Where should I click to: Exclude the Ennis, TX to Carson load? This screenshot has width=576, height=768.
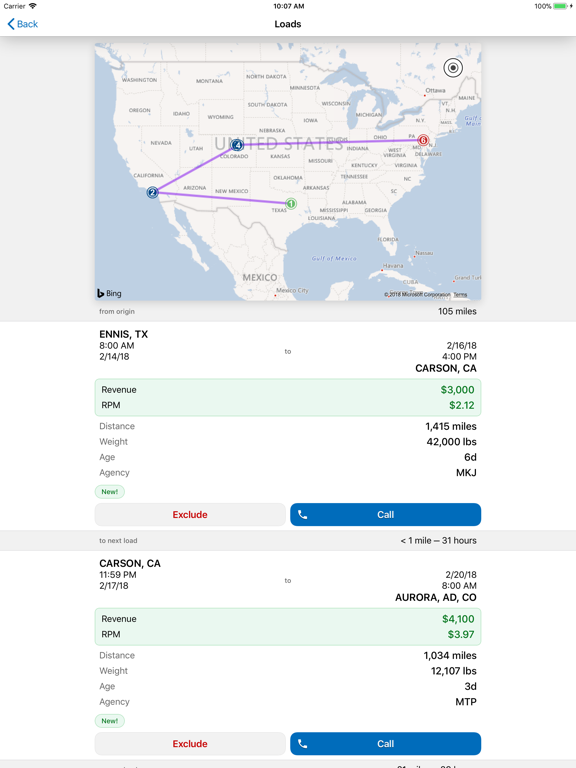click(x=190, y=515)
